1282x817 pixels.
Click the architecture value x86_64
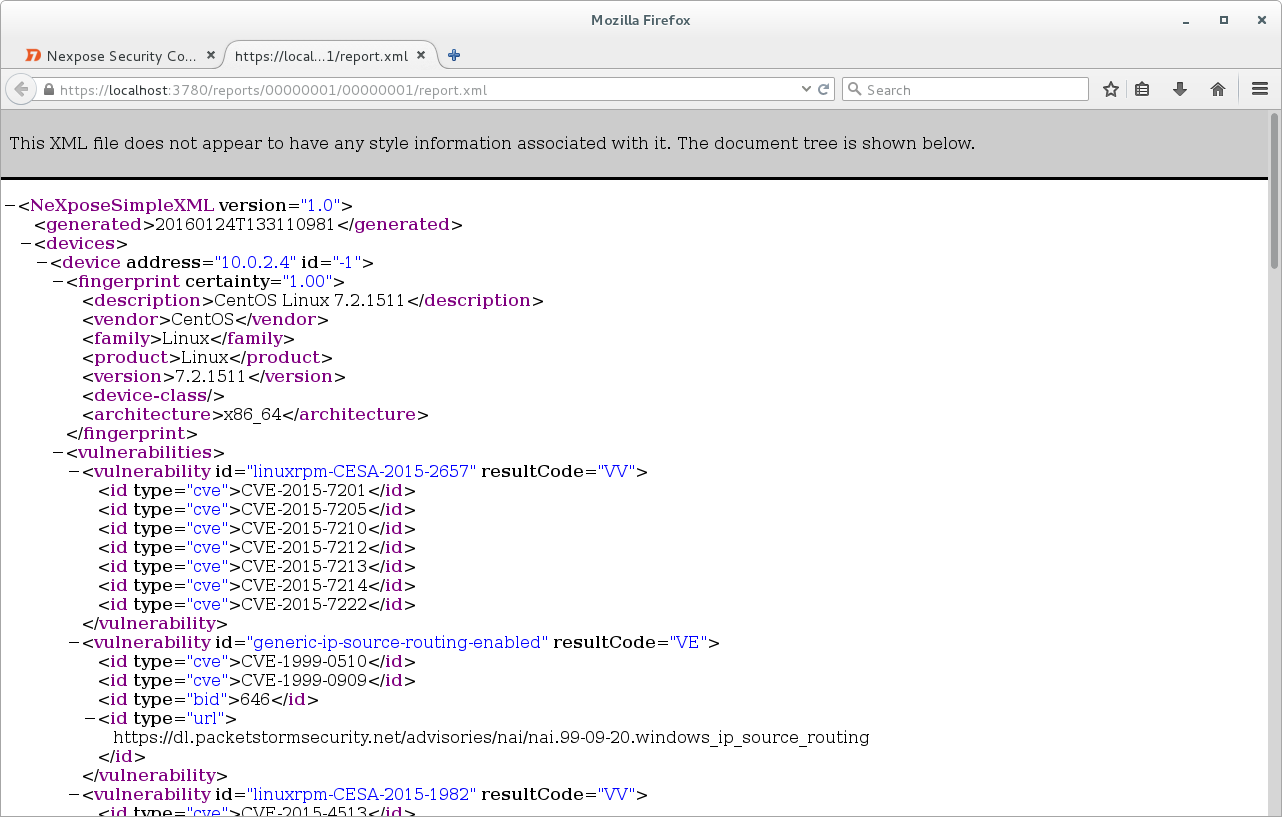pos(252,415)
